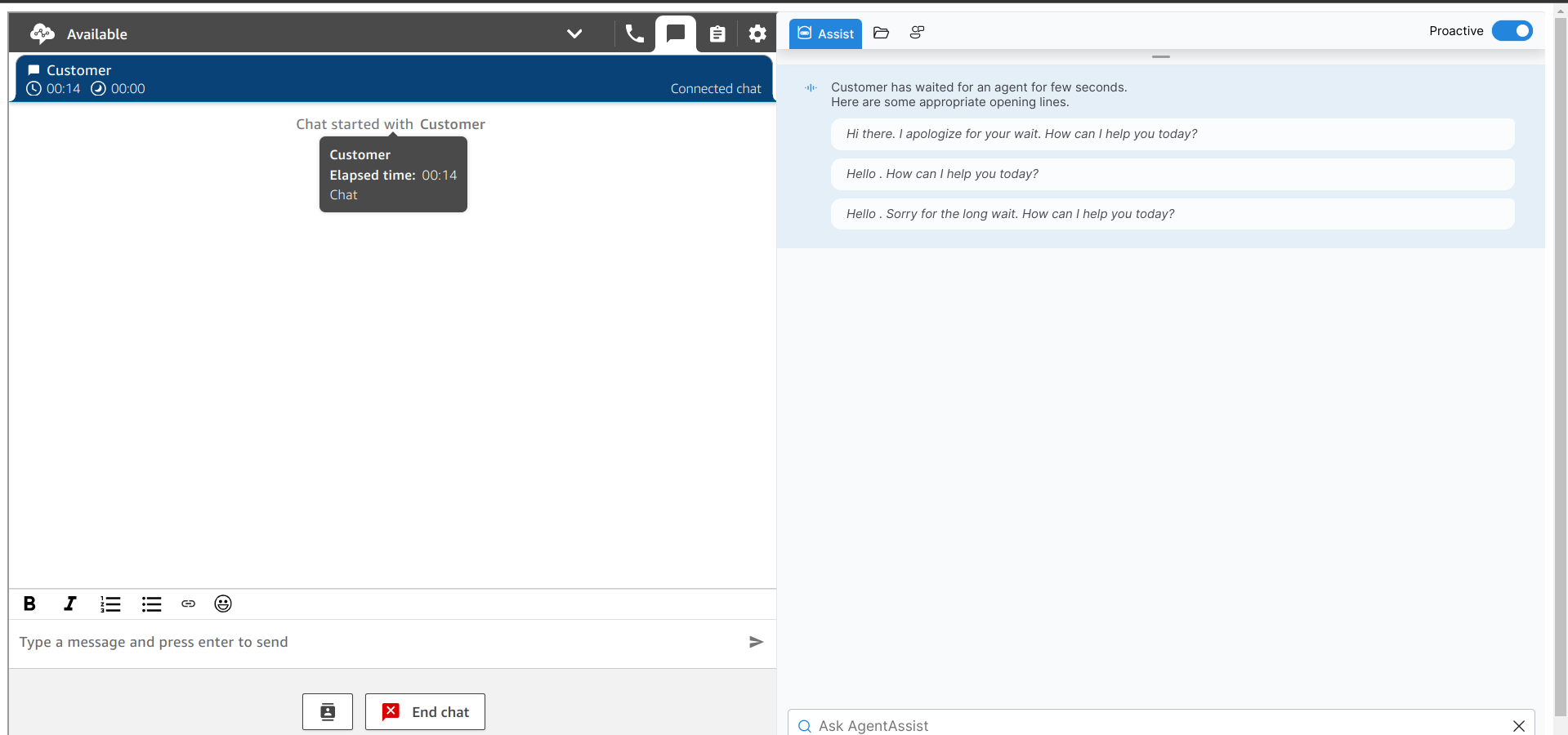Create a numbered list in the composer
1568x735 pixels.
110,604
